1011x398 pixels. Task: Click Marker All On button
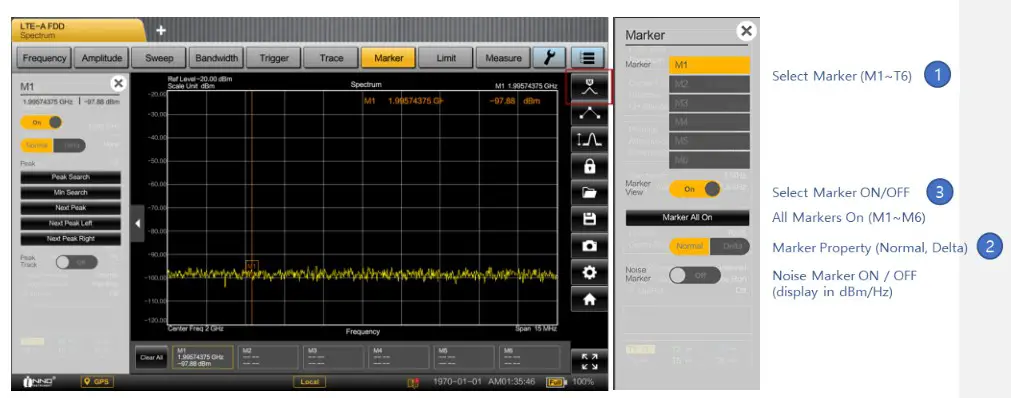click(687, 217)
